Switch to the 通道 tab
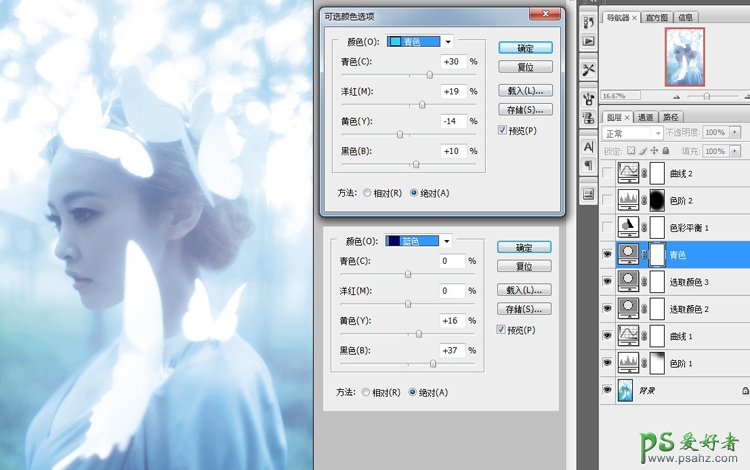The image size is (750, 470). tap(646, 117)
